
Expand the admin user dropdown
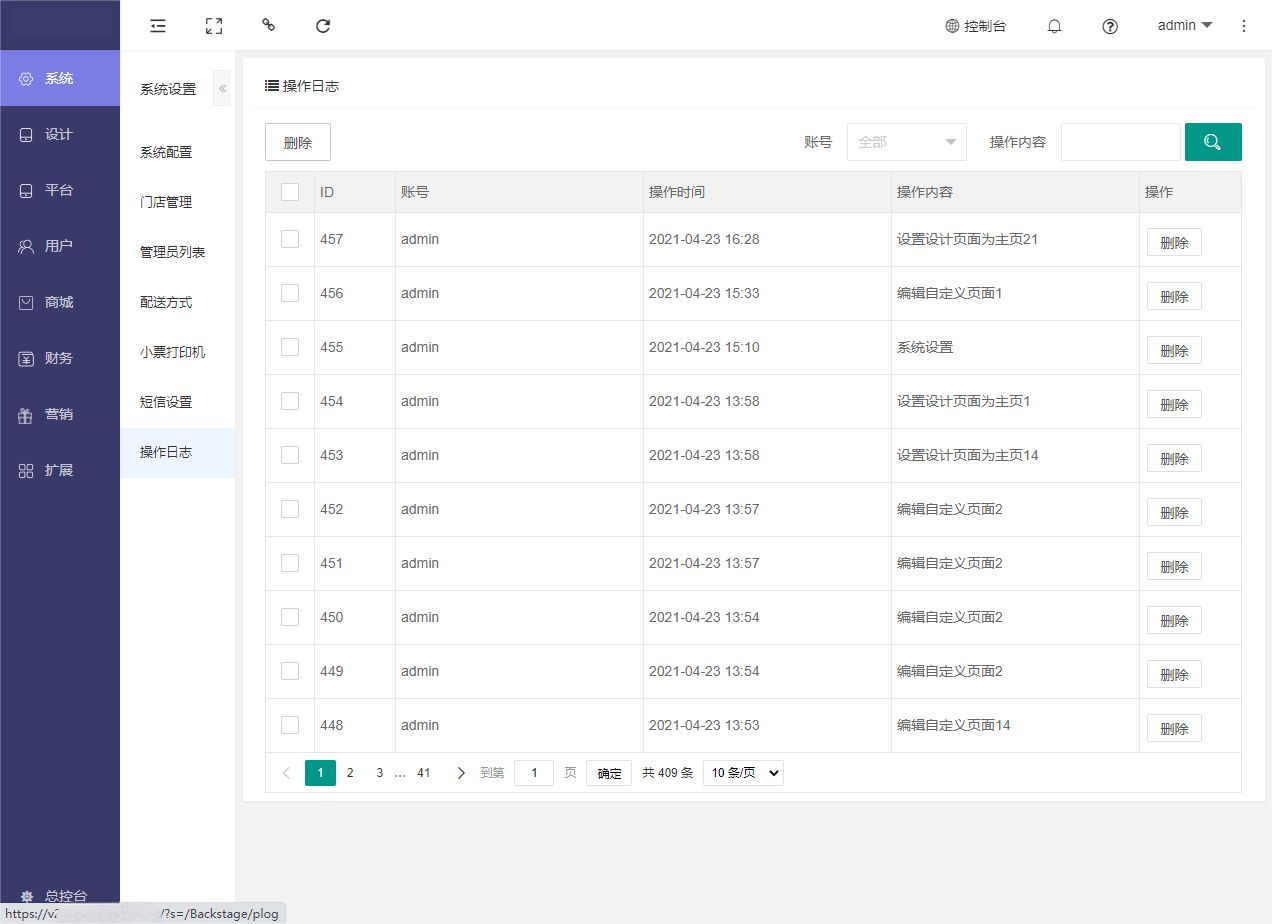1184,26
